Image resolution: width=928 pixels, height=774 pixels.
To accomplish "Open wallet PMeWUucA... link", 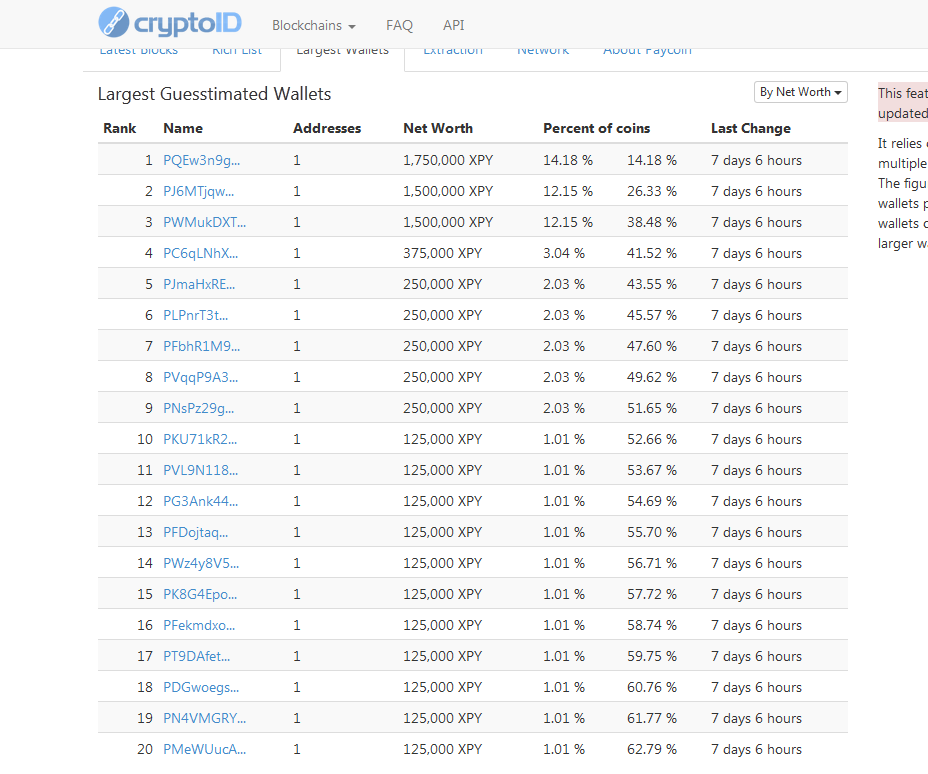I will click(204, 750).
